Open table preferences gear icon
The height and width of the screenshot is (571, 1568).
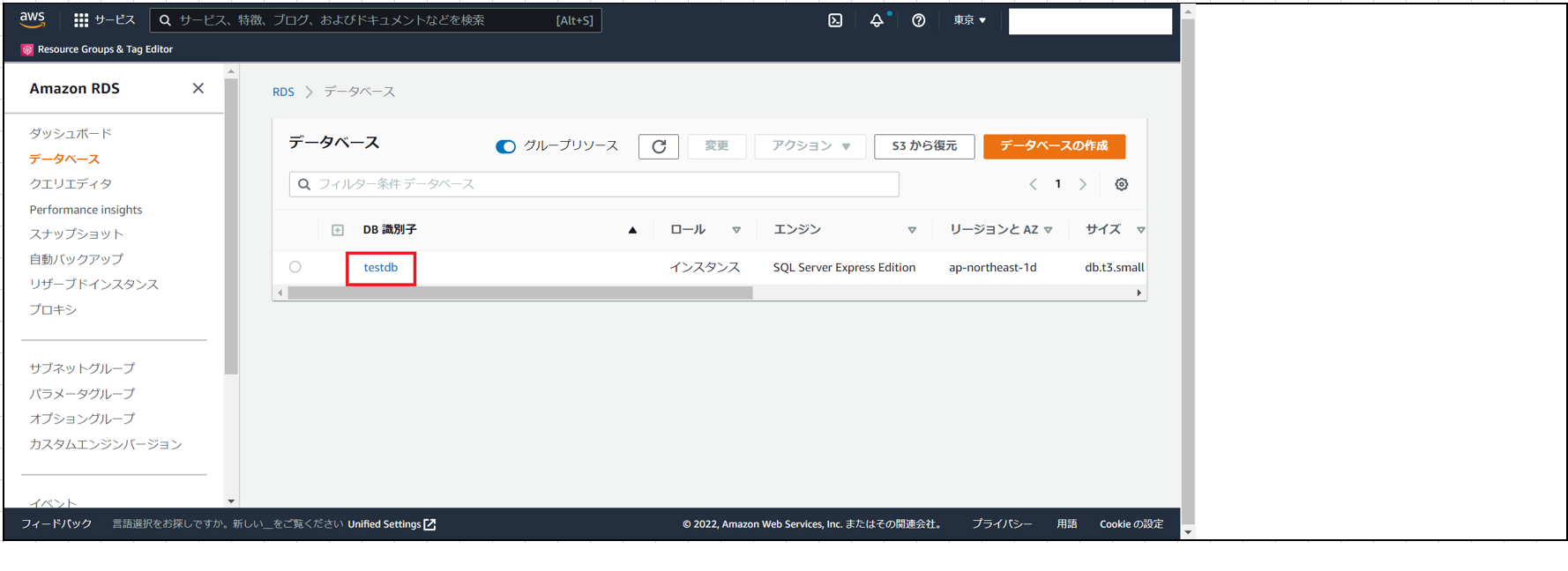click(x=1122, y=184)
